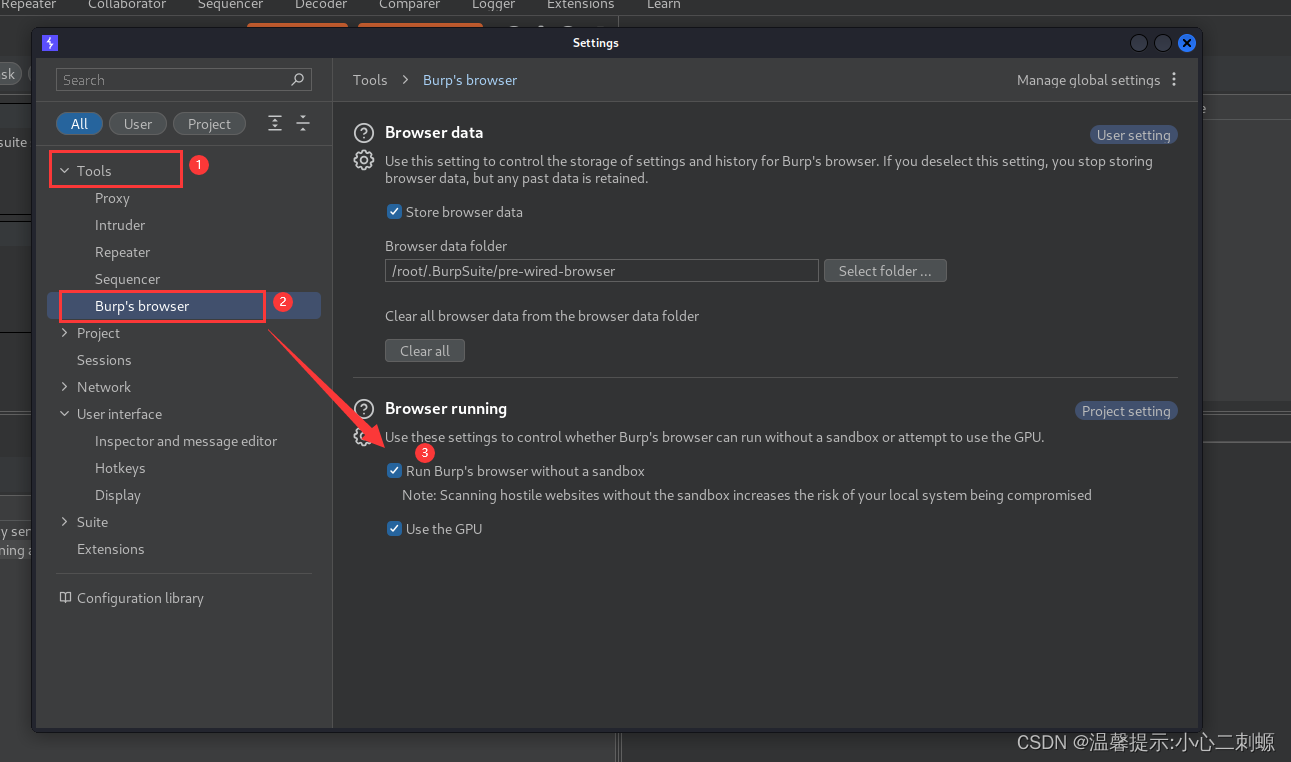1291x762 pixels.
Task: Click the Burp's browser breadcrumb
Action: pos(470,80)
